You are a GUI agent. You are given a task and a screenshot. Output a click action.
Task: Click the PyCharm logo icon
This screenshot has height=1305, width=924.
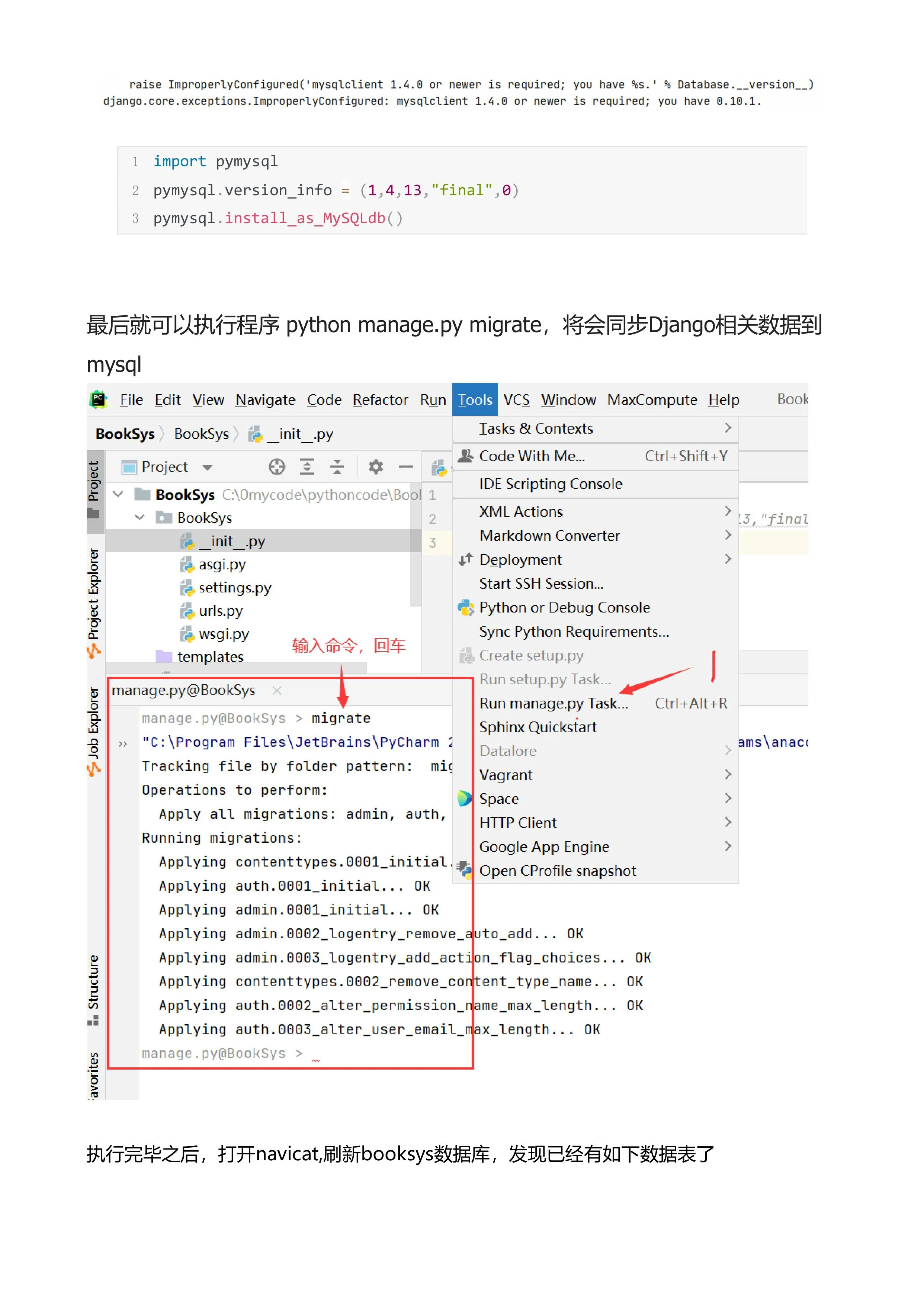click(x=99, y=400)
